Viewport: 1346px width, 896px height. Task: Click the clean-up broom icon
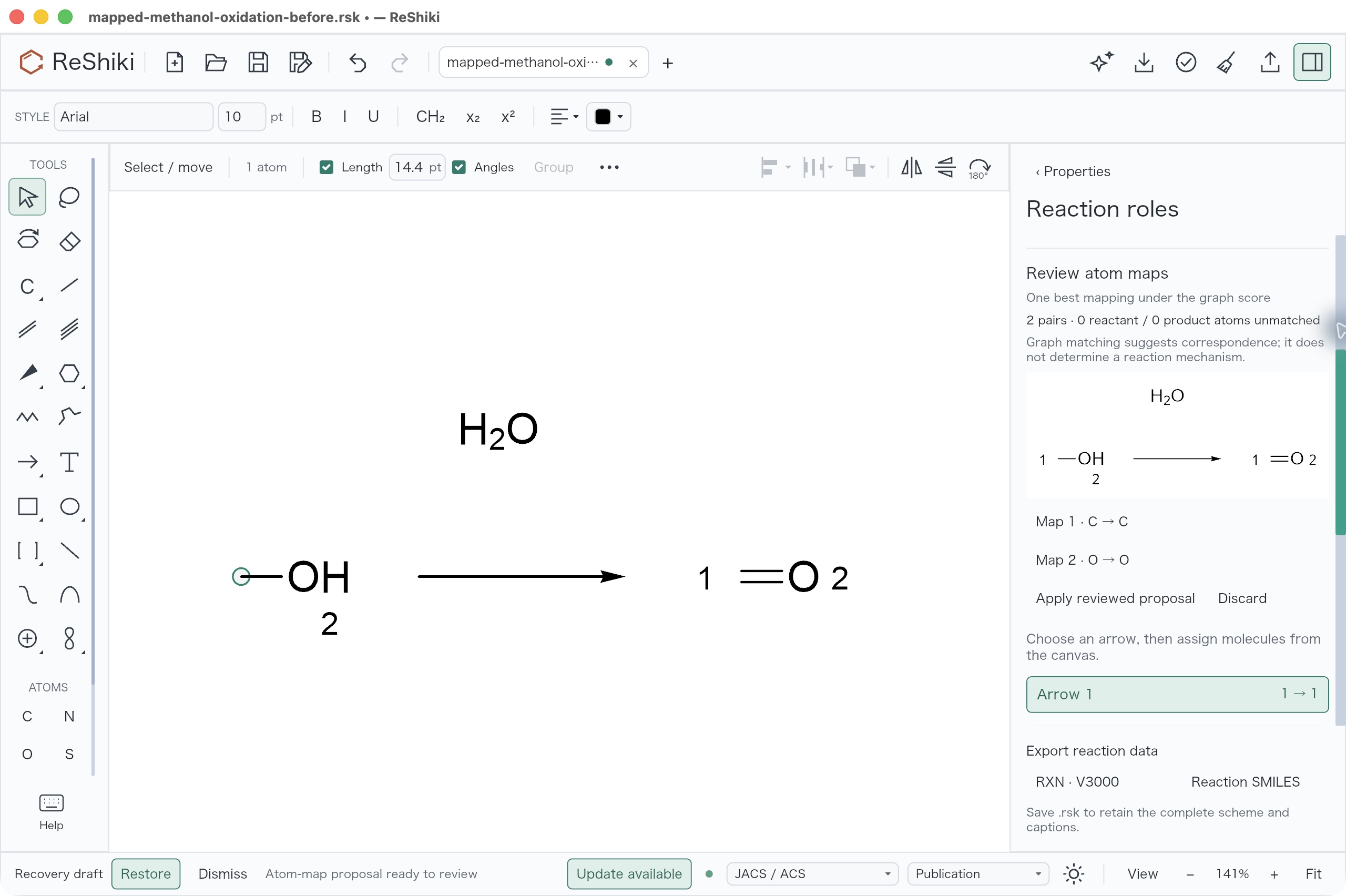pyautogui.click(x=1227, y=62)
